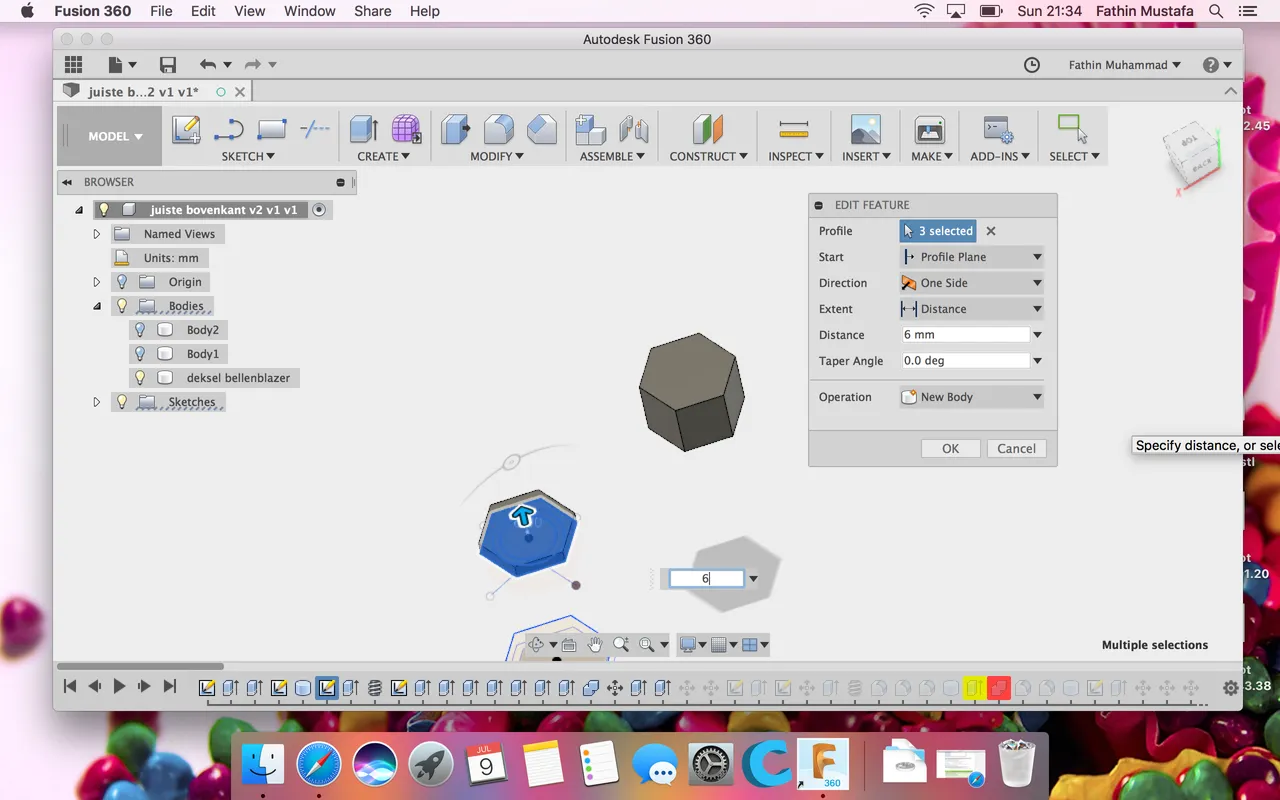
Task: Clear the profile selection X
Action: coord(991,231)
